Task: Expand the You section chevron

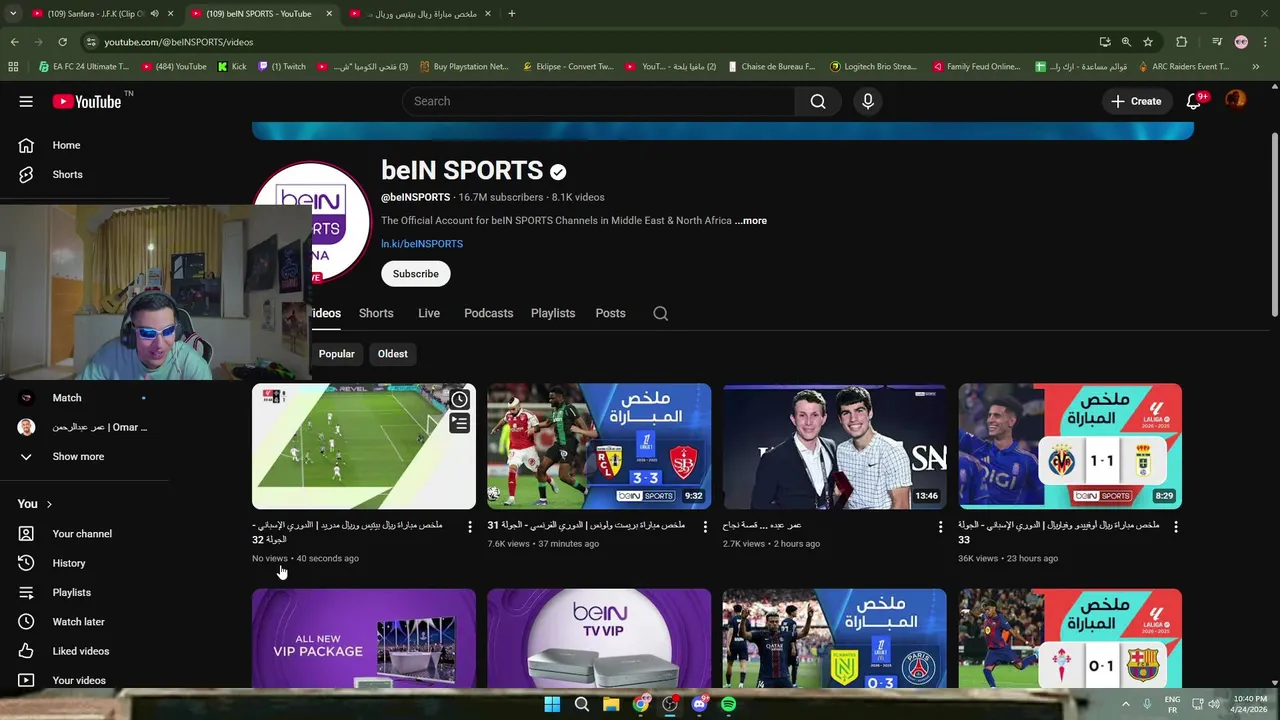Action: pos(49,504)
